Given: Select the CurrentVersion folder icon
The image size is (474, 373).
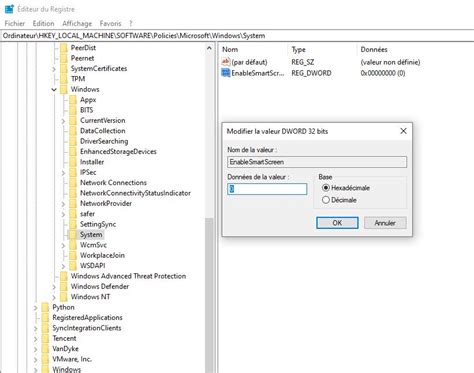Looking at the screenshot, I should point(73,120).
